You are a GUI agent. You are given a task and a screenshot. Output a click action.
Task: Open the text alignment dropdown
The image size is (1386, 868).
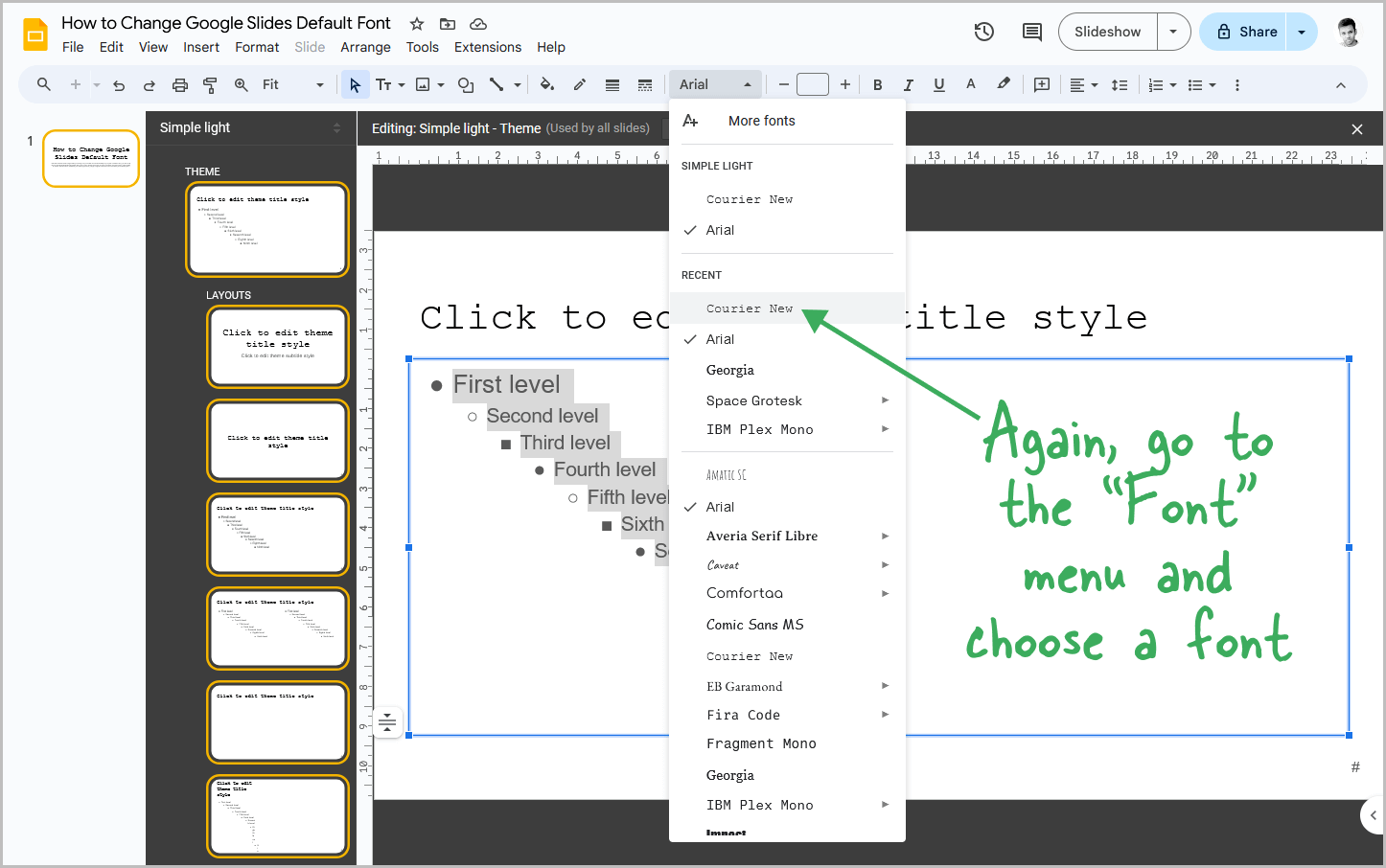pos(1084,85)
